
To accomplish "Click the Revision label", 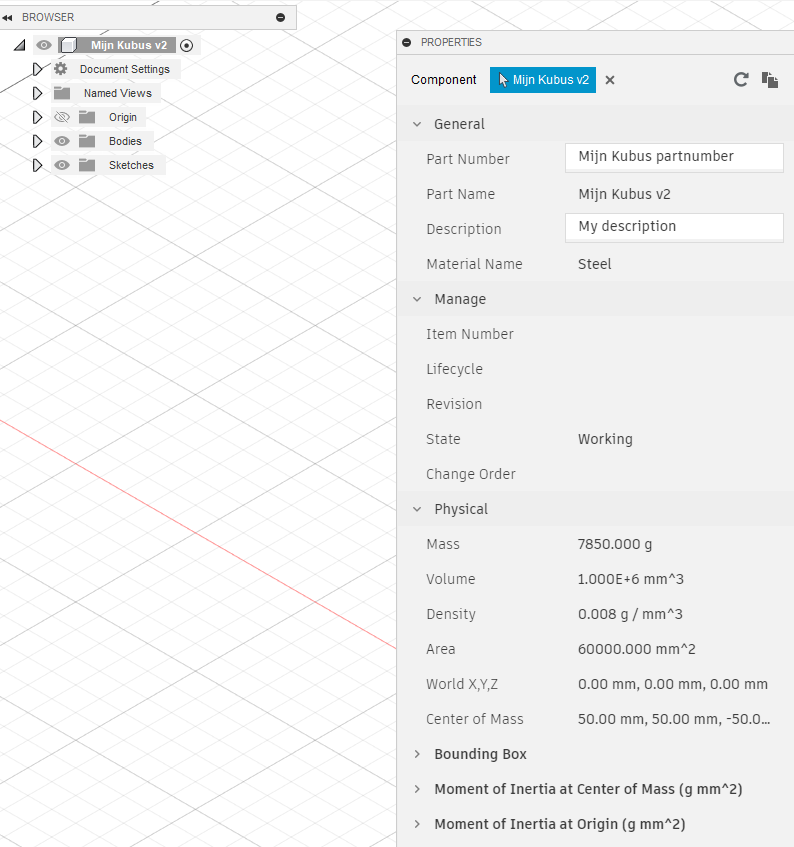I will pyautogui.click(x=454, y=404).
